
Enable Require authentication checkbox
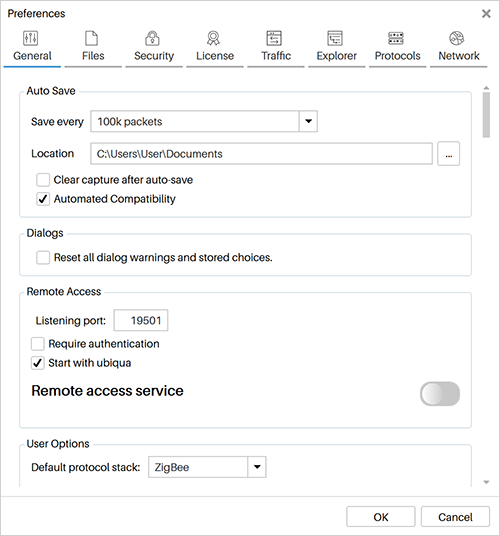pos(38,344)
